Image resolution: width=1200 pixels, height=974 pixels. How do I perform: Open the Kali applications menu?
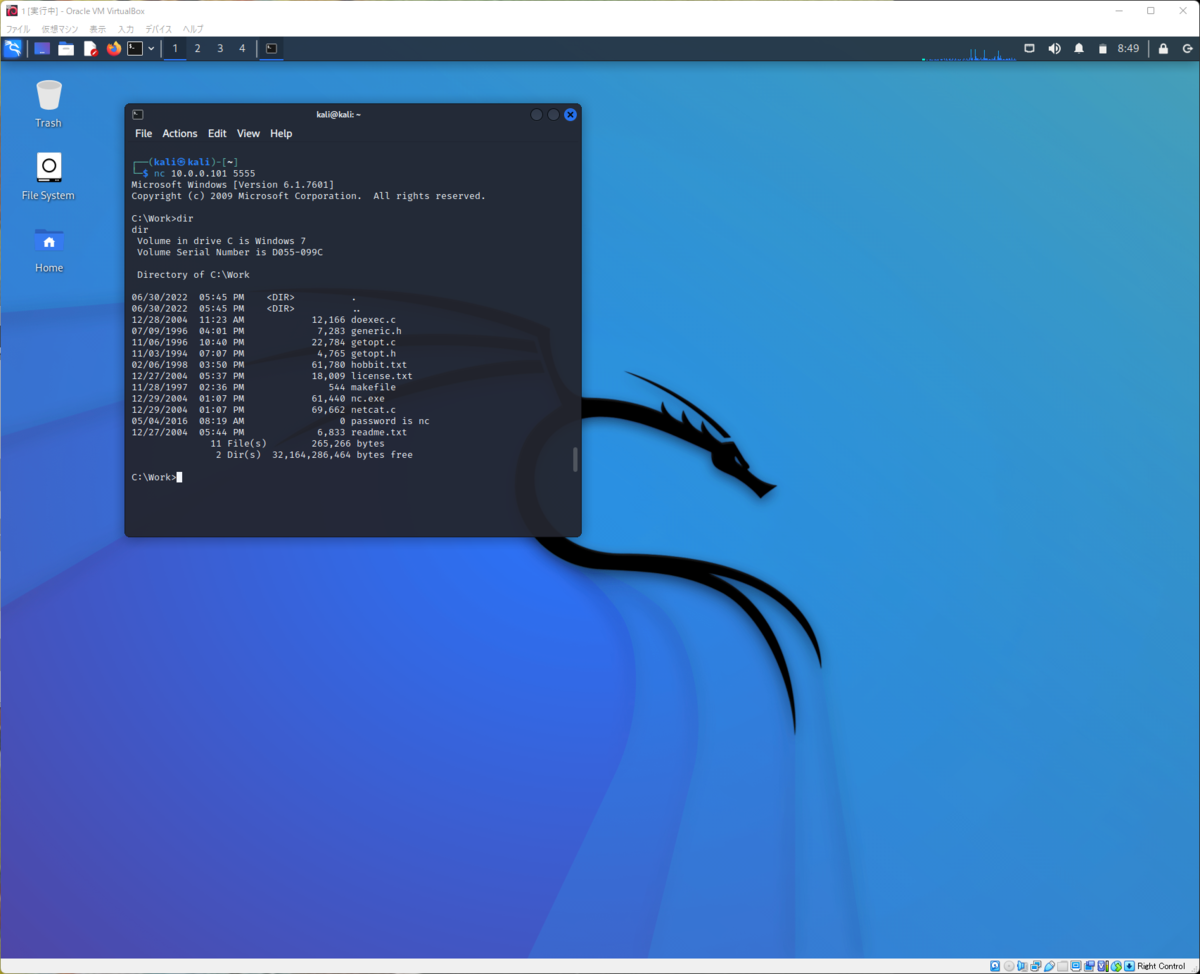12,48
